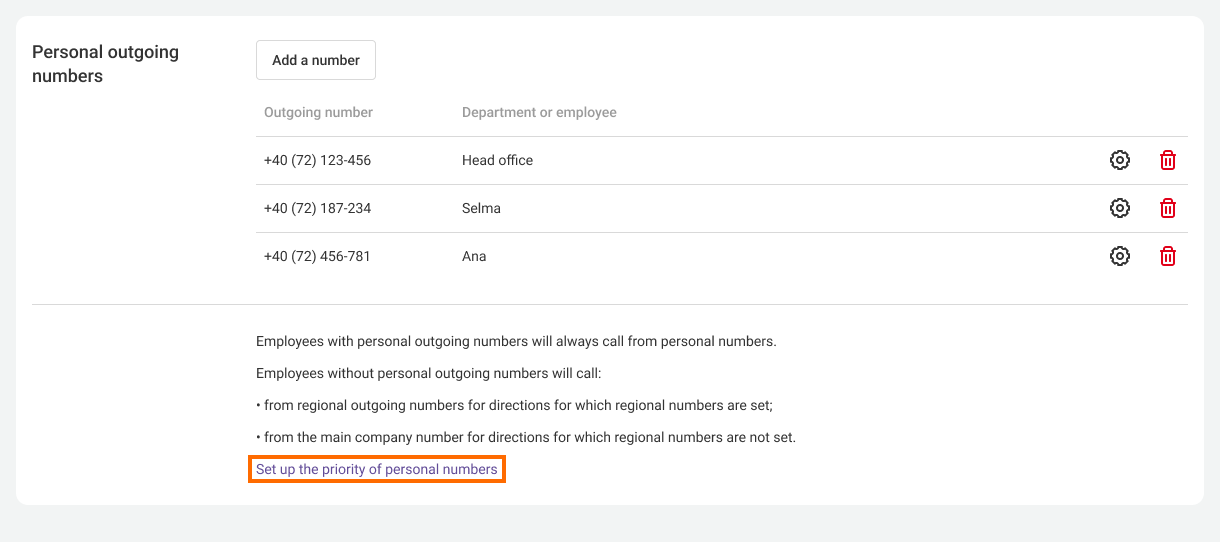Click the Outgoing number column header

318,112
